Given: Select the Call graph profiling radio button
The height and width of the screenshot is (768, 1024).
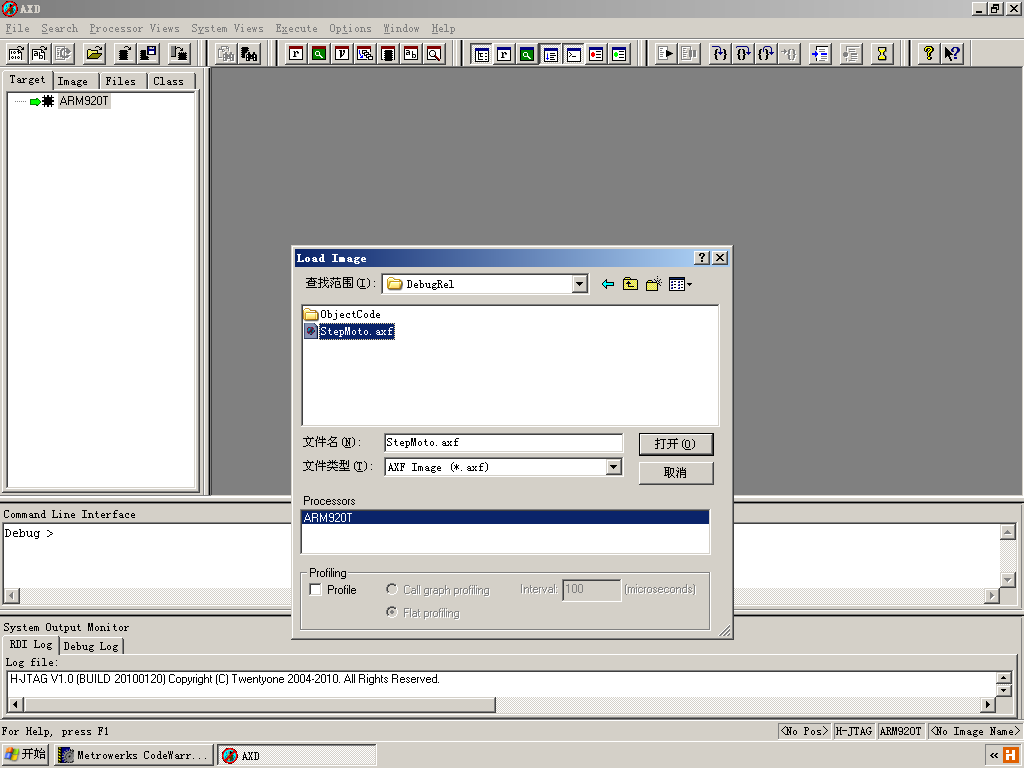Looking at the screenshot, I should [392, 589].
